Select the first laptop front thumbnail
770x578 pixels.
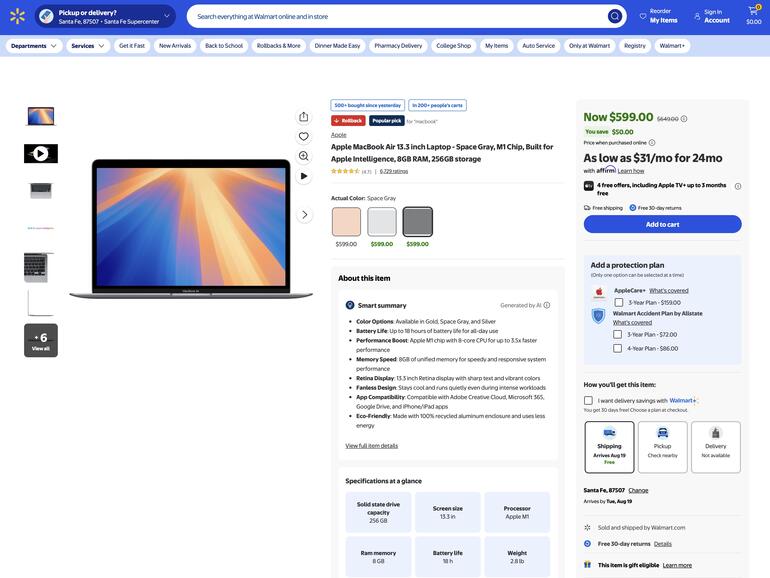point(41,116)
